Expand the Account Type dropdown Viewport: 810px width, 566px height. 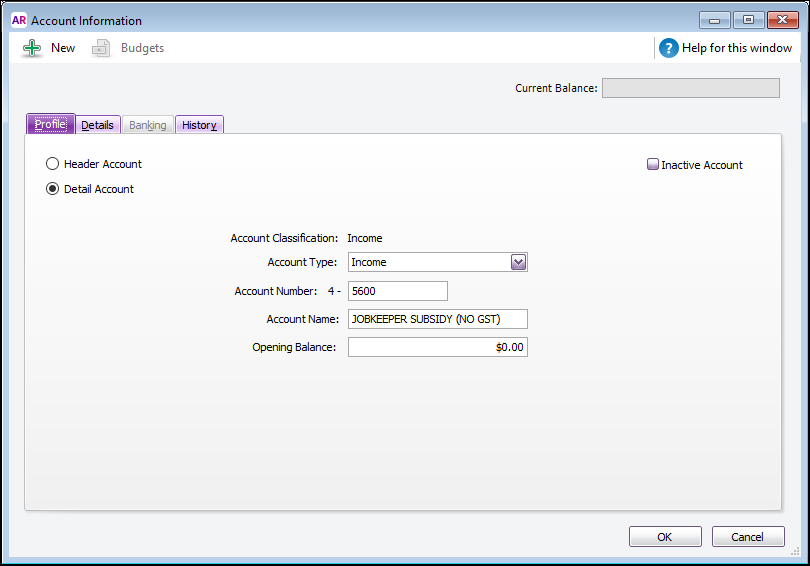pyautogui.click(x=518, y=262)
